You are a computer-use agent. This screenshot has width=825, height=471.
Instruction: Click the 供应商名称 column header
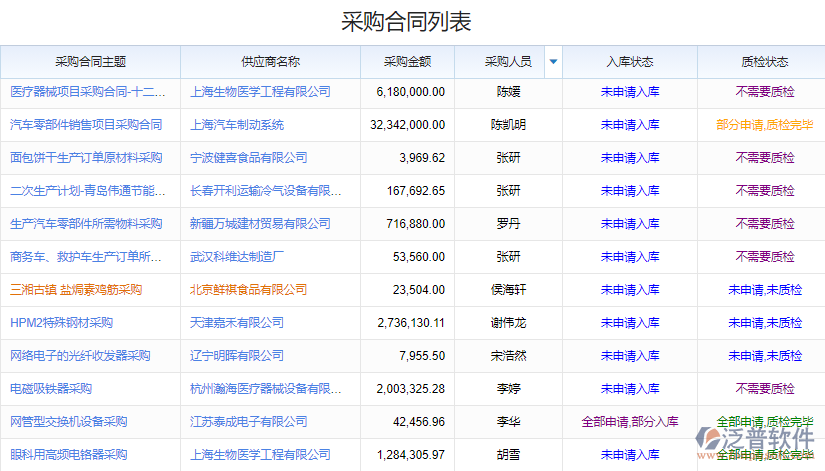270,62
